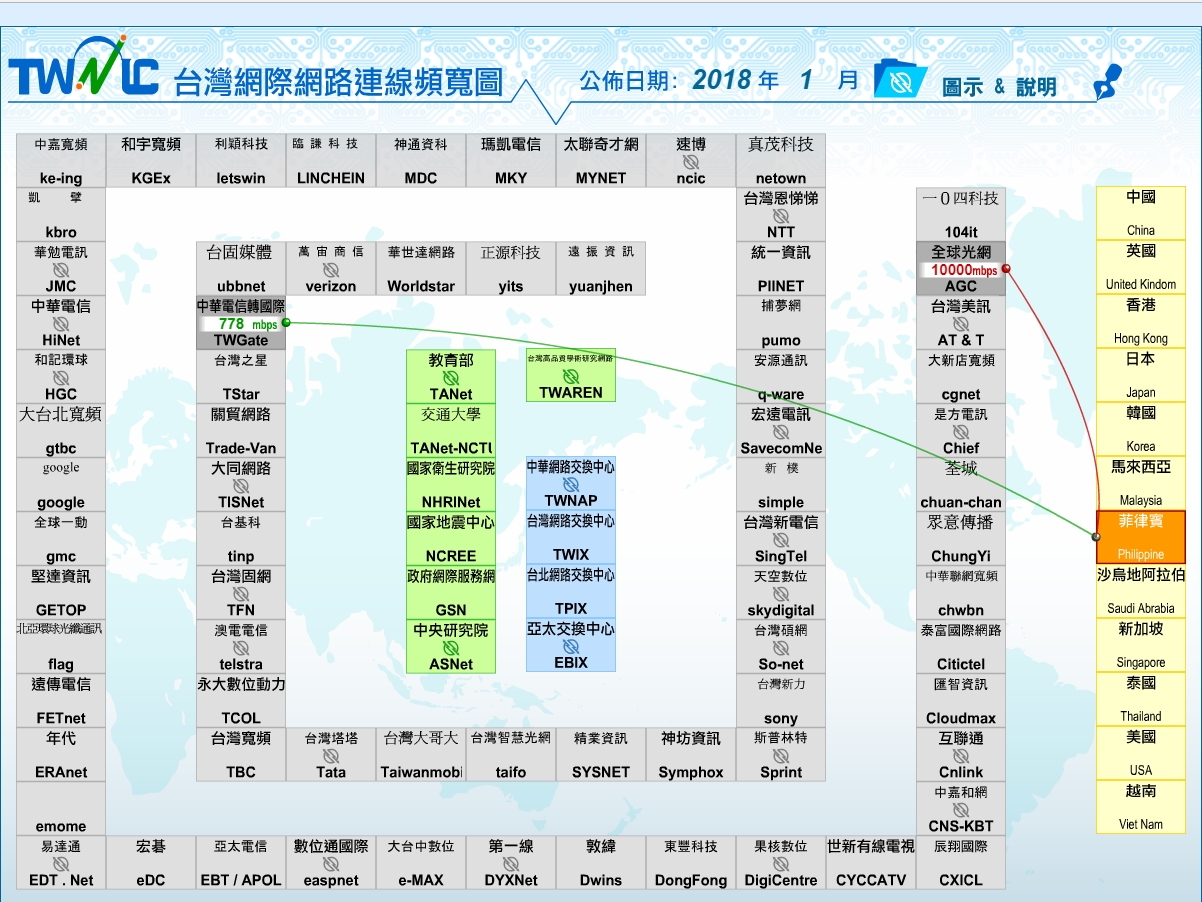The width and height of the screenshot is (1202, 902).
Task: Select the 遠傳電信 FETnet box
Action: pyautogui.click(x=61, y=701)
